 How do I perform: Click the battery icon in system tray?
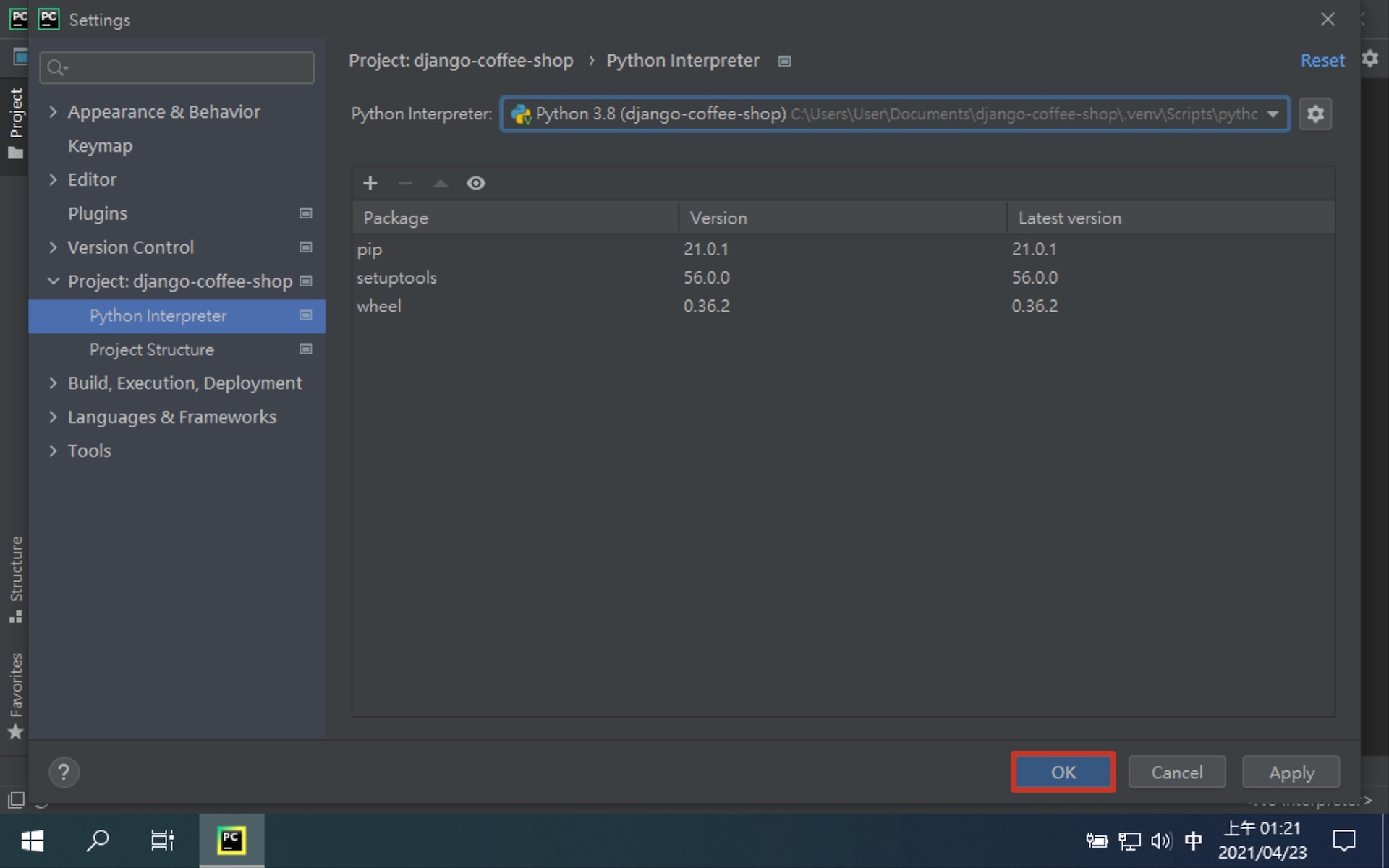pos(1097,841)
